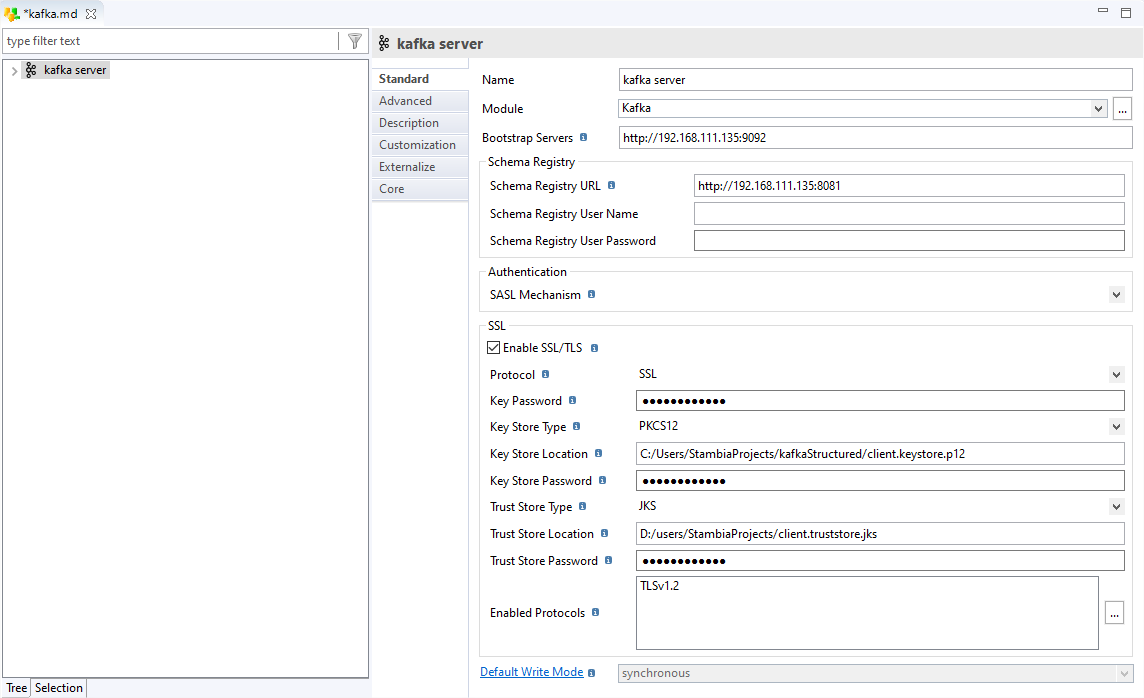Screen dimensions: 1144x698
Task: Maximize the editor pane
Action: pyautogui.click(x=1126, y=12)
